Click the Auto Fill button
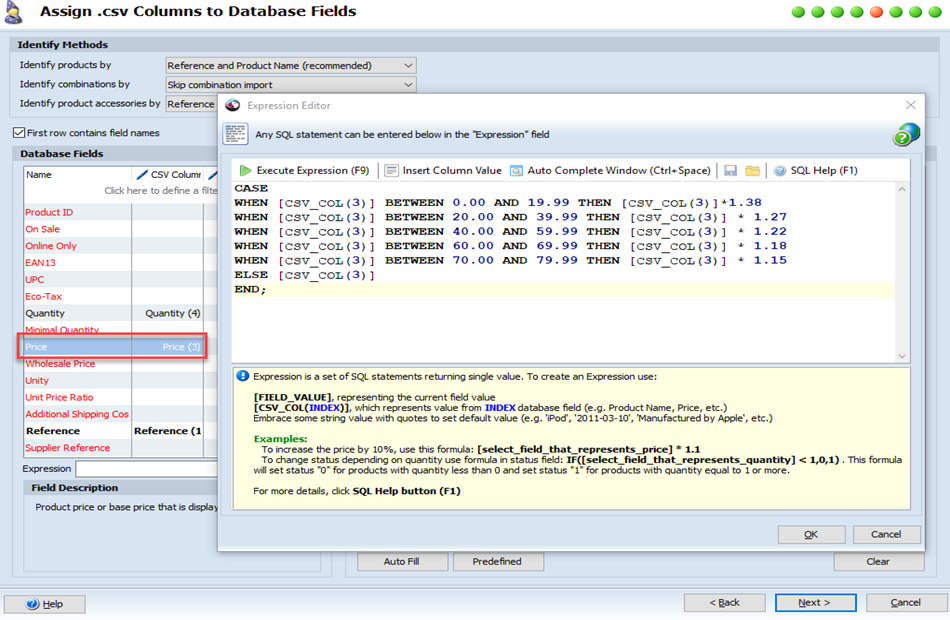 (x=402, y=561)
